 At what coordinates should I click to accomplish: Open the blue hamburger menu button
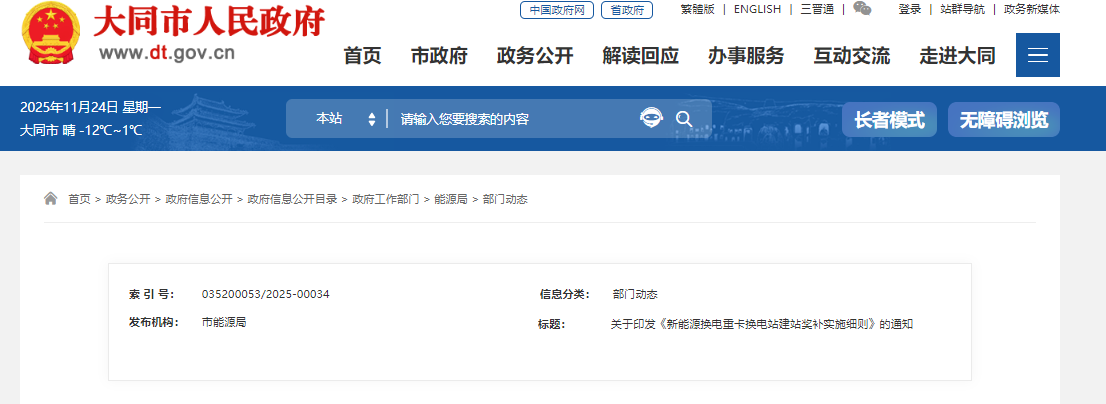pyautogui.click(x=1037, y=55)
